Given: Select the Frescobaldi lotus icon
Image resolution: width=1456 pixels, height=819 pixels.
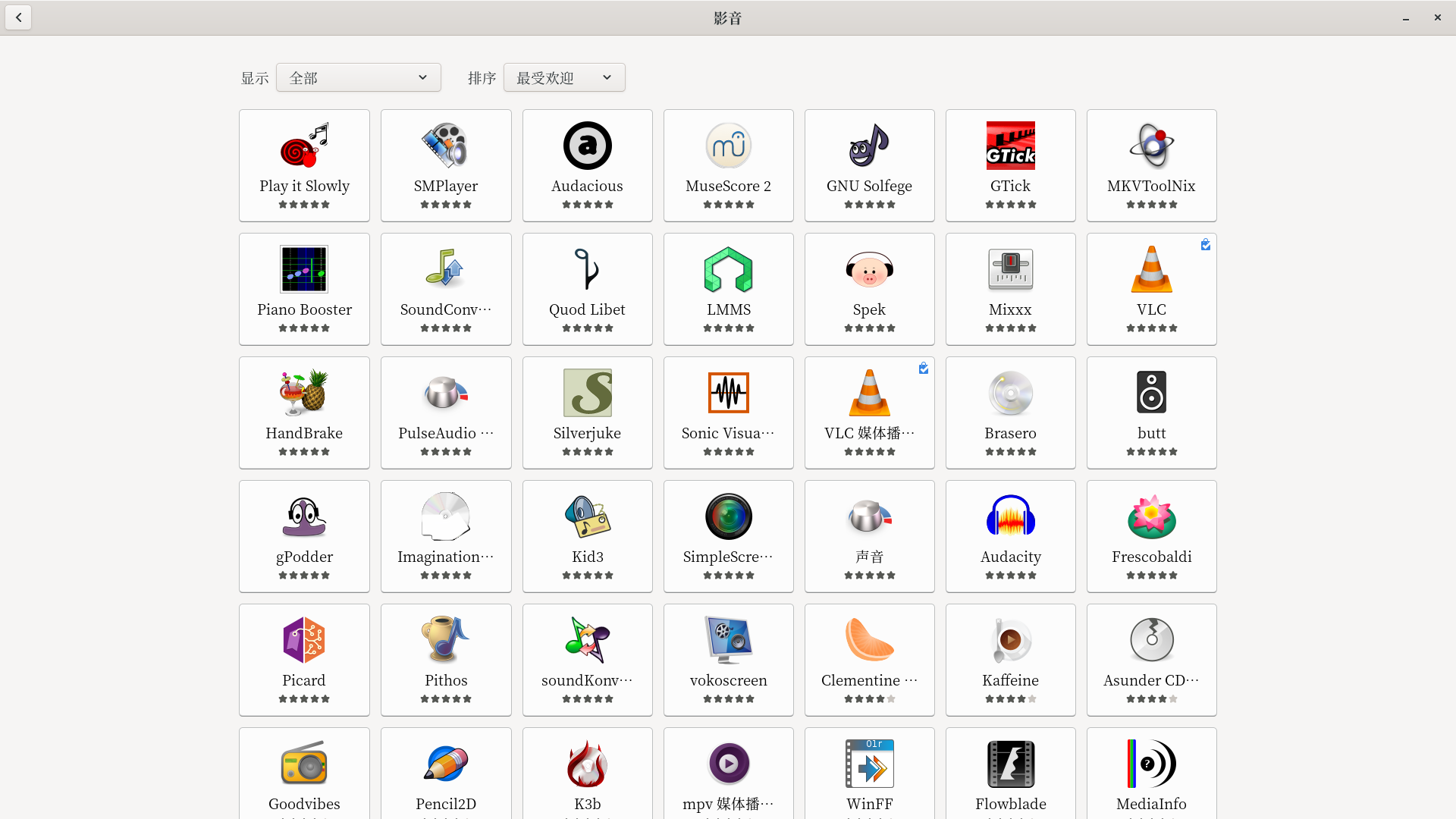Looking at the screenshot, I should (x=1152, y=516).
